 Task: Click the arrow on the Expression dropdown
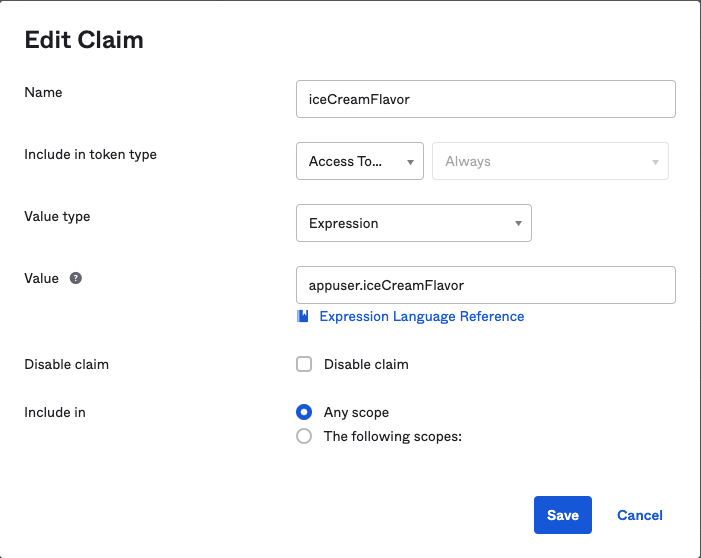point(518,223)
